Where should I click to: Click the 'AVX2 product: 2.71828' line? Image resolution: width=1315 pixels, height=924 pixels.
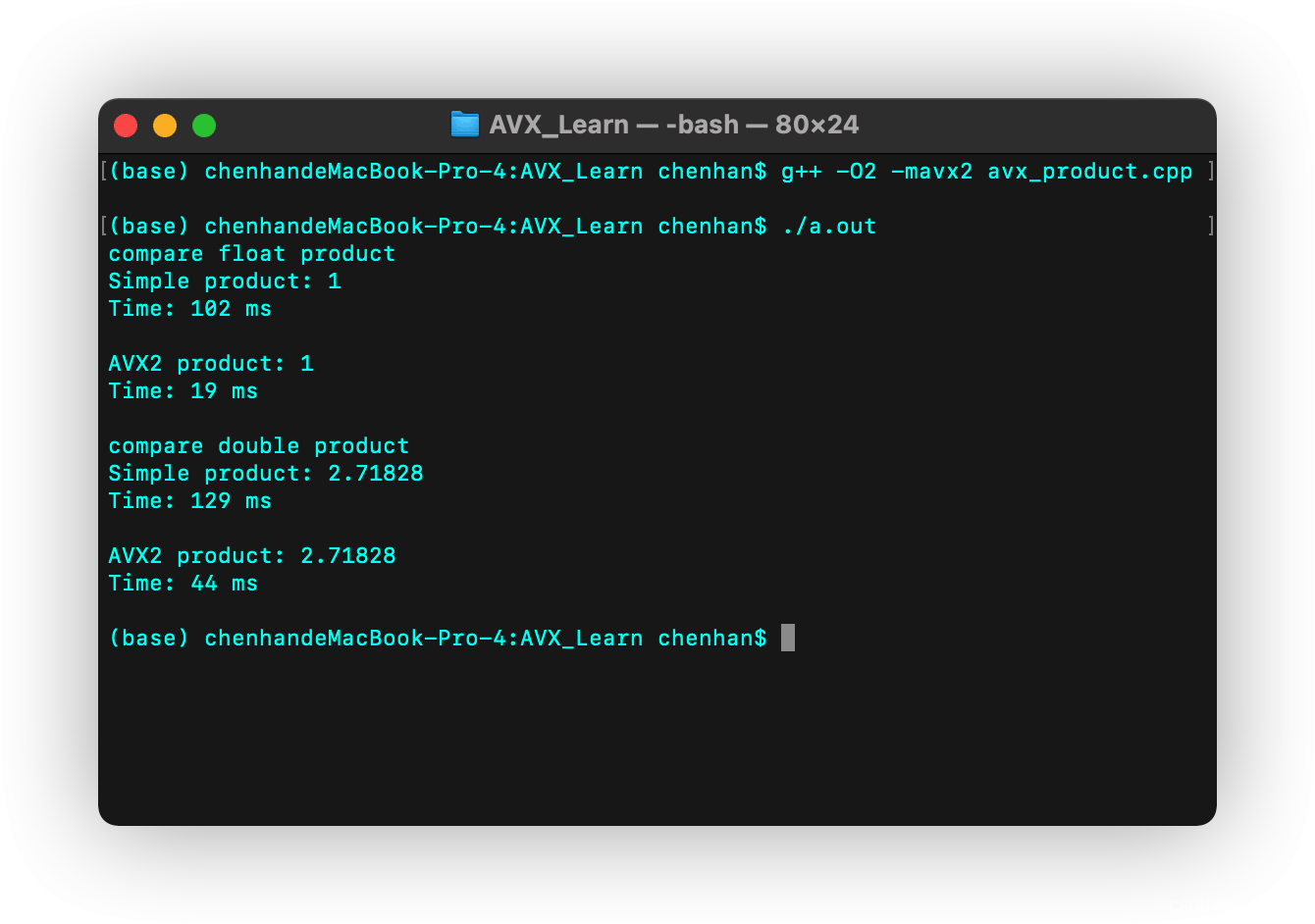click(x=252, y=556)
